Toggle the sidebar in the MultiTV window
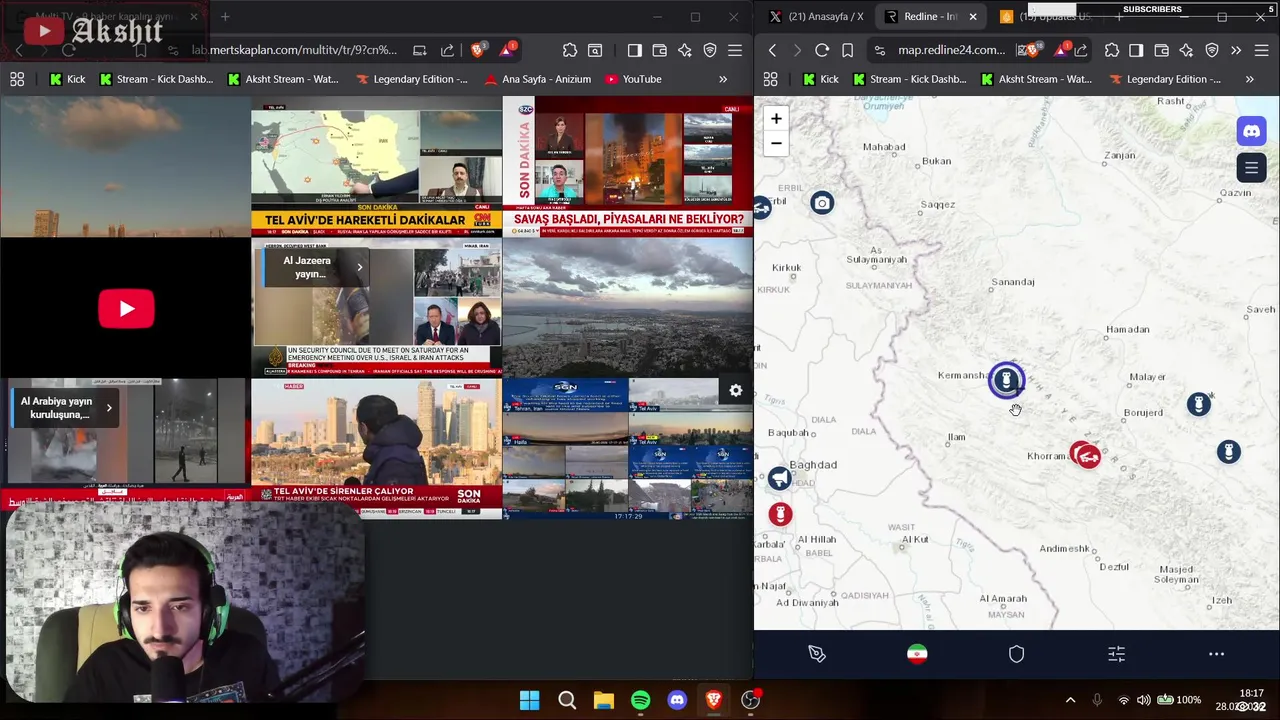1280x720 pixels. pos(634,50)
